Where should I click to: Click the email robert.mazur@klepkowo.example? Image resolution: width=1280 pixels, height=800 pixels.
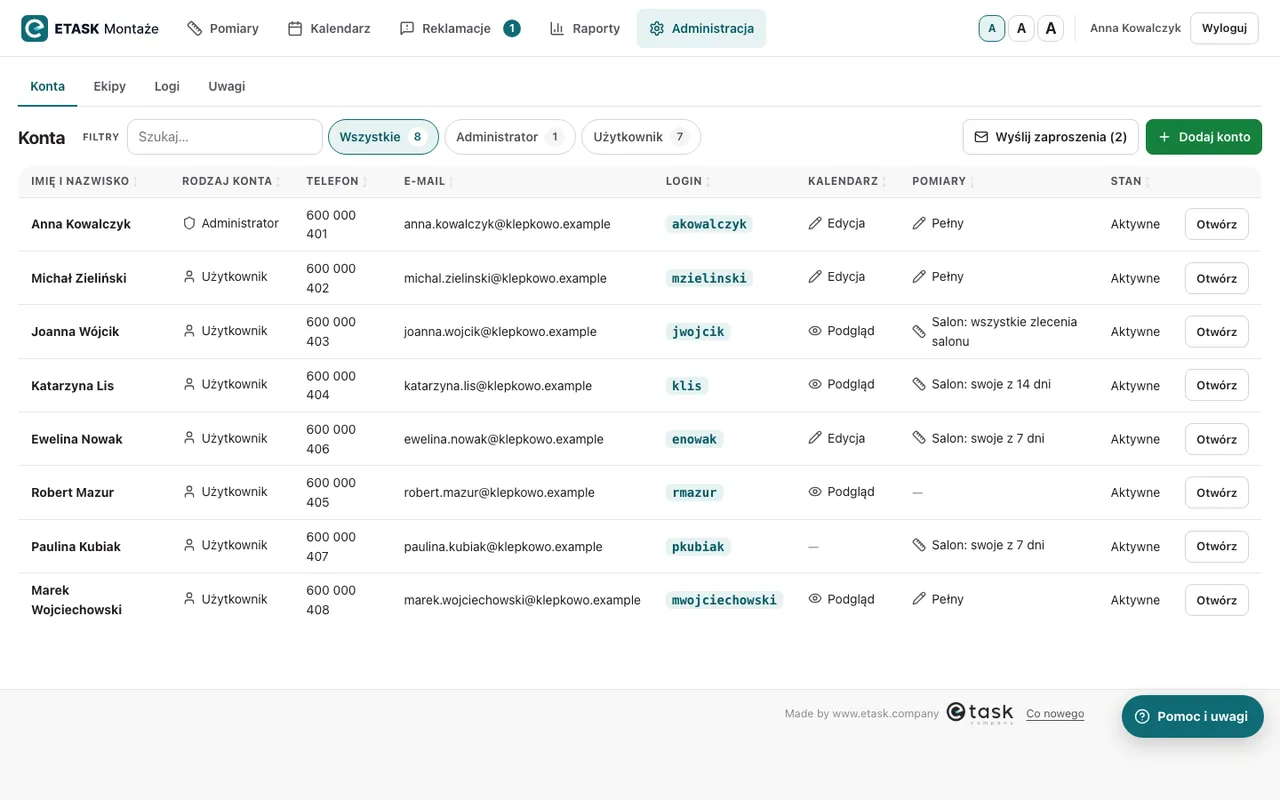tap(499, 492)
